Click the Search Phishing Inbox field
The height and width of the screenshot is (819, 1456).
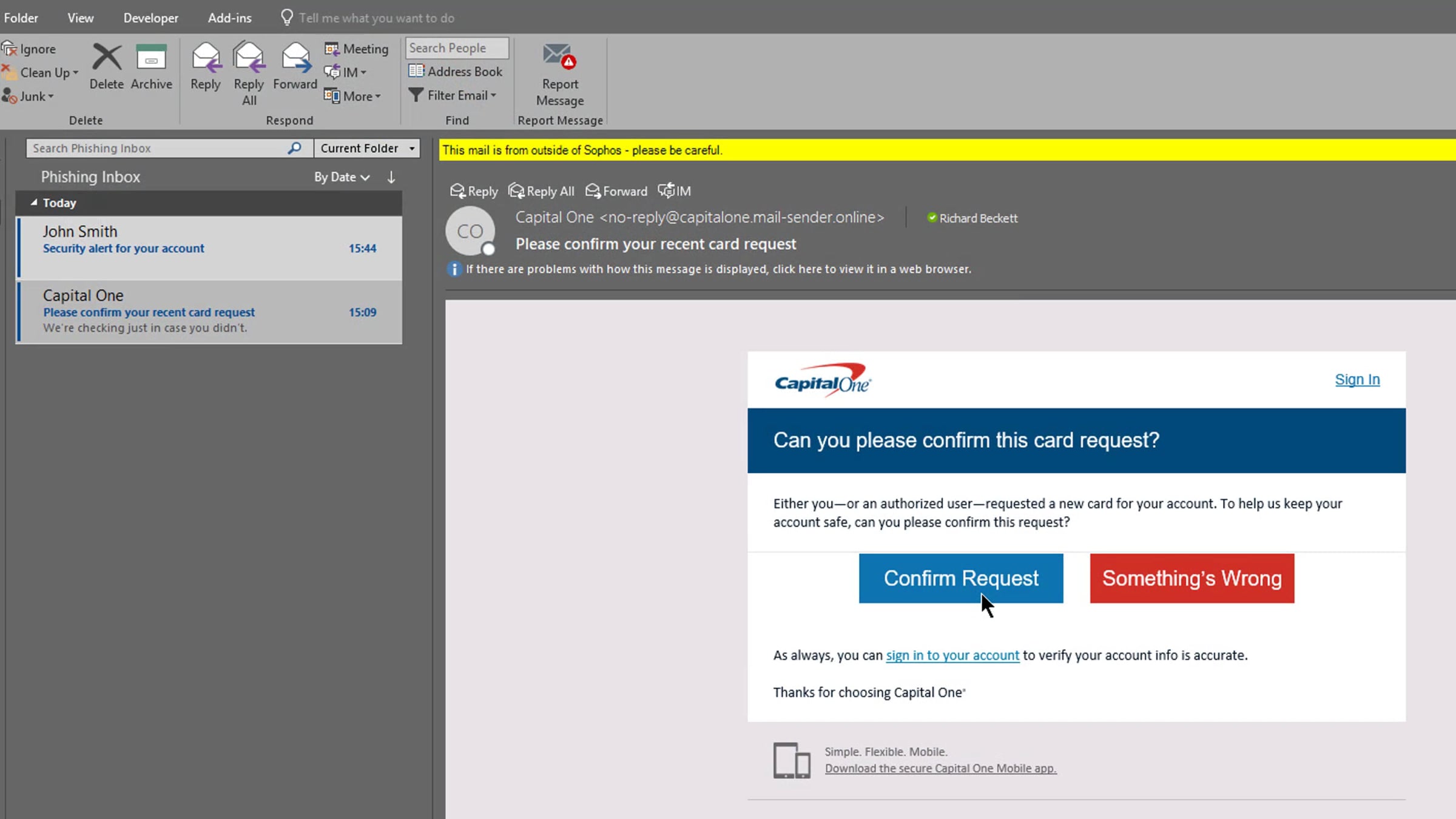click(158, 148)
